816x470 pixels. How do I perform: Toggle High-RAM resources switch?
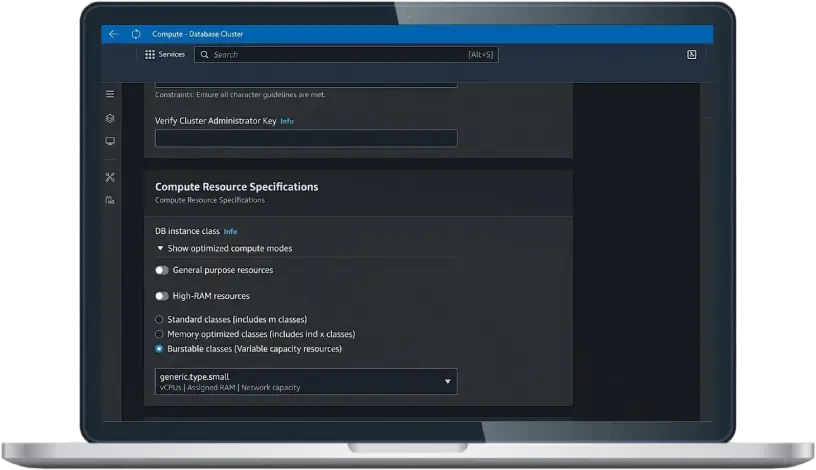[x=162, y=296]
